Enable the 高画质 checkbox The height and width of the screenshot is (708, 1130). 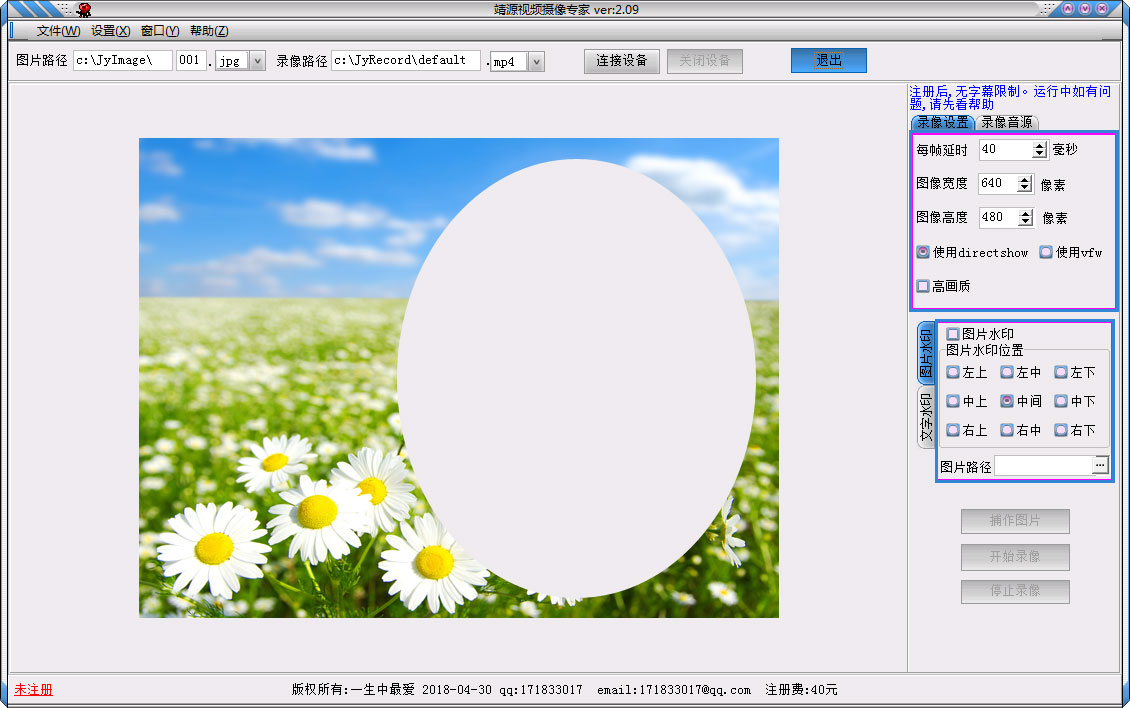(x=923, y=286)
